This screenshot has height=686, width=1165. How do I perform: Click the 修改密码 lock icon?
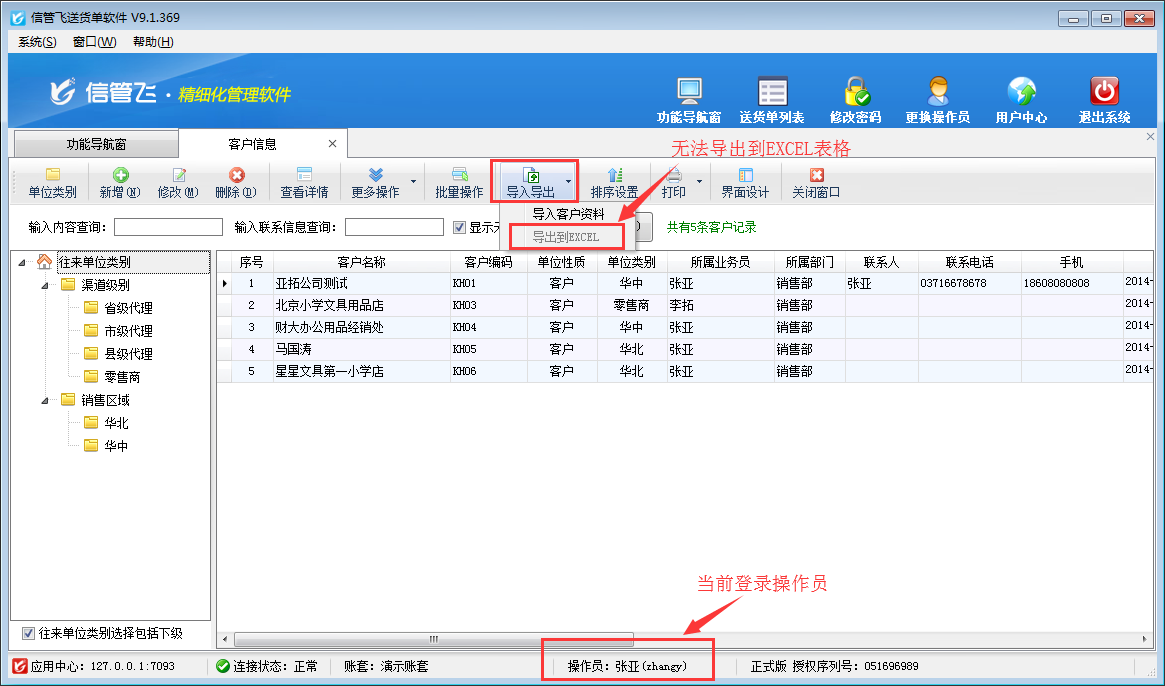click(x=855, y=92)
